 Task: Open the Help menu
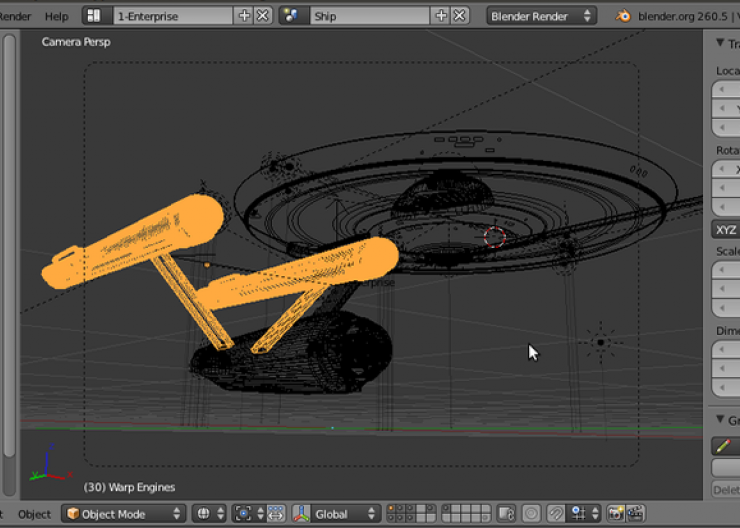57,17
